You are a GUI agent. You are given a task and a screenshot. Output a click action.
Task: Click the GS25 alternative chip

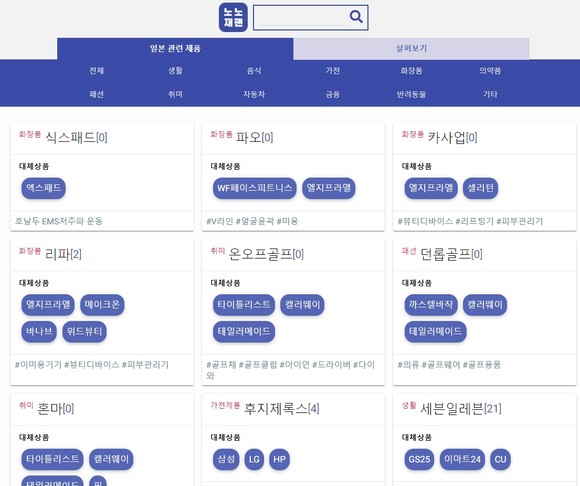click(419, 459)
